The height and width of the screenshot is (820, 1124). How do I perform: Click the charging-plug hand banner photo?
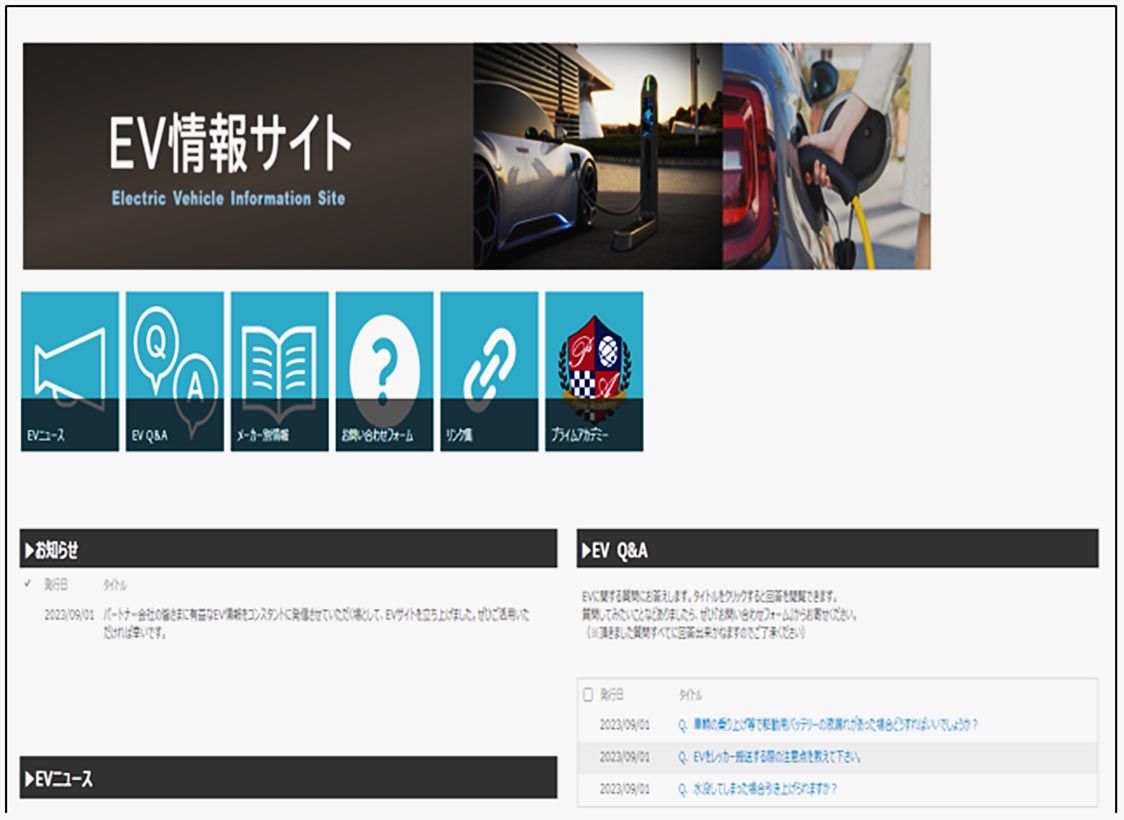coord(826,156)
